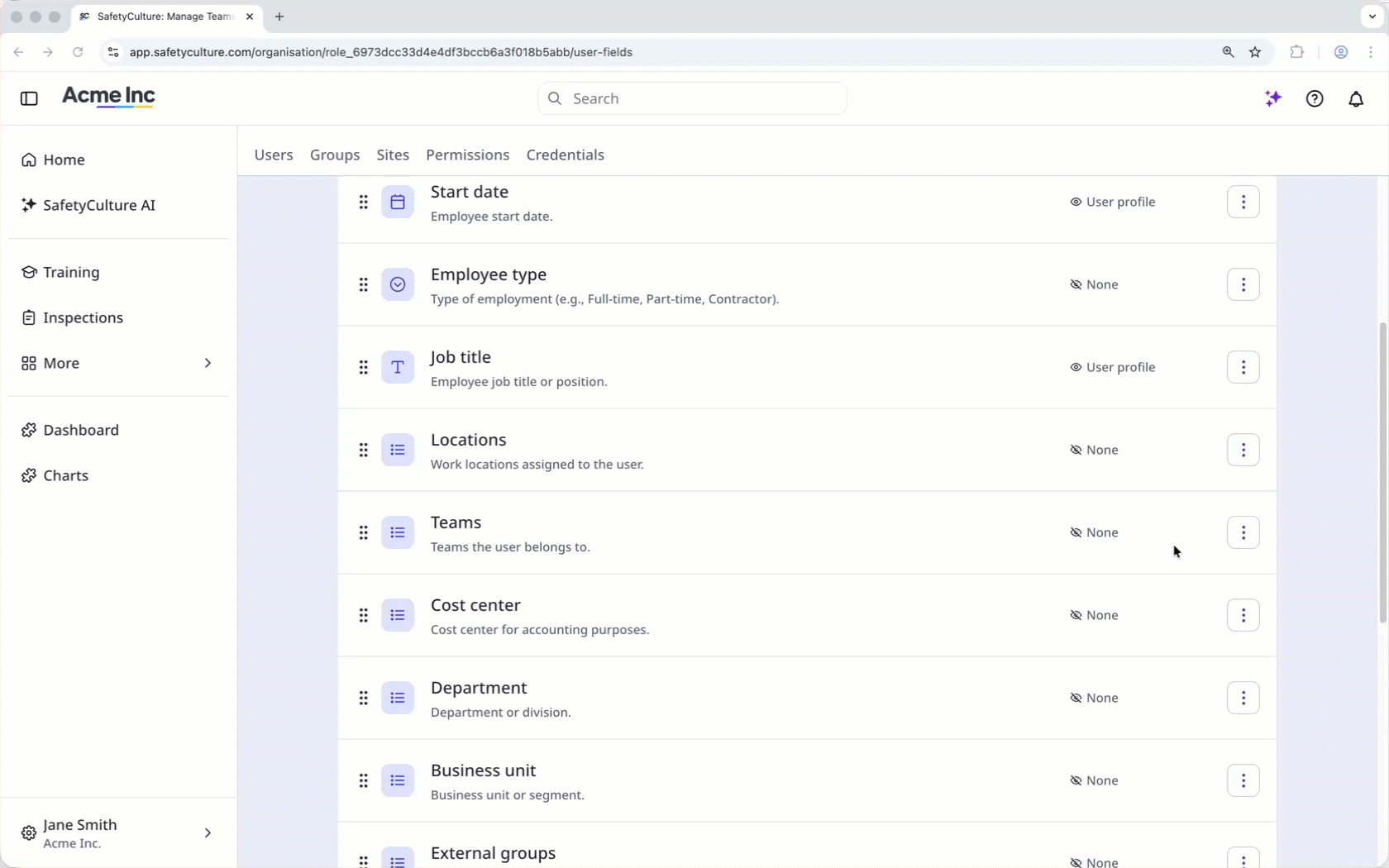
Task: Click the Search input field
Action: click(692, 98)
